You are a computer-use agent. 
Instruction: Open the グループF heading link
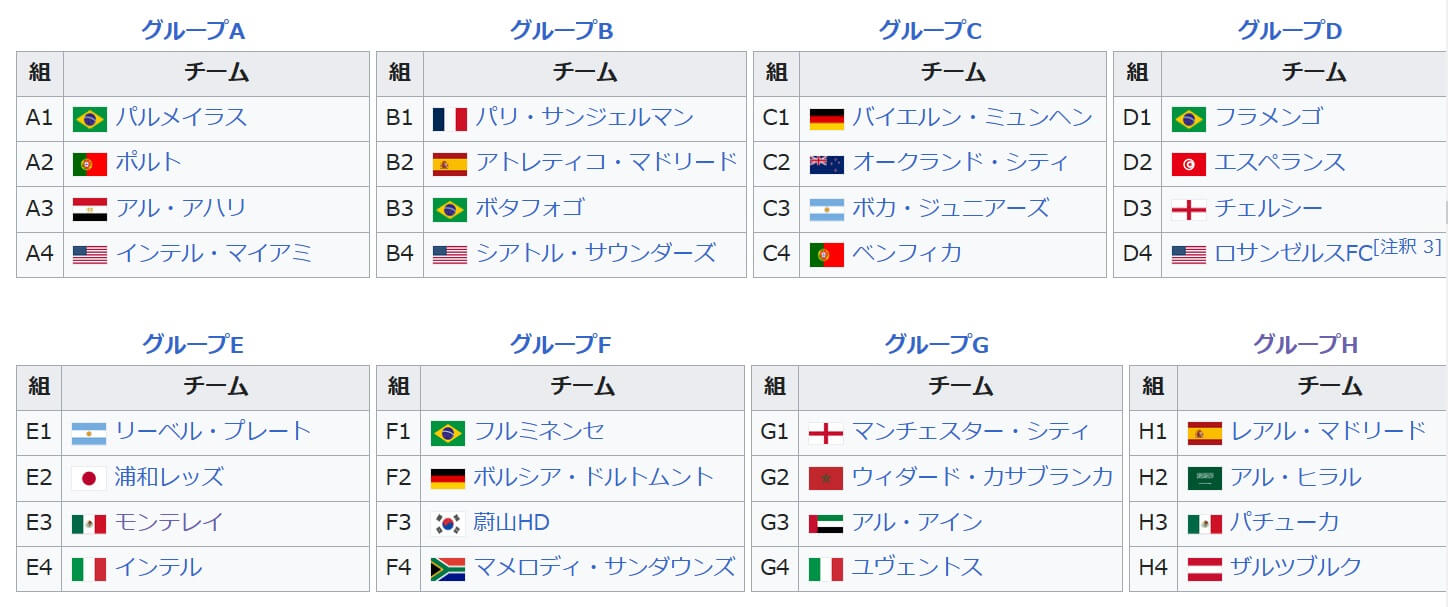(x=560, y=345)
